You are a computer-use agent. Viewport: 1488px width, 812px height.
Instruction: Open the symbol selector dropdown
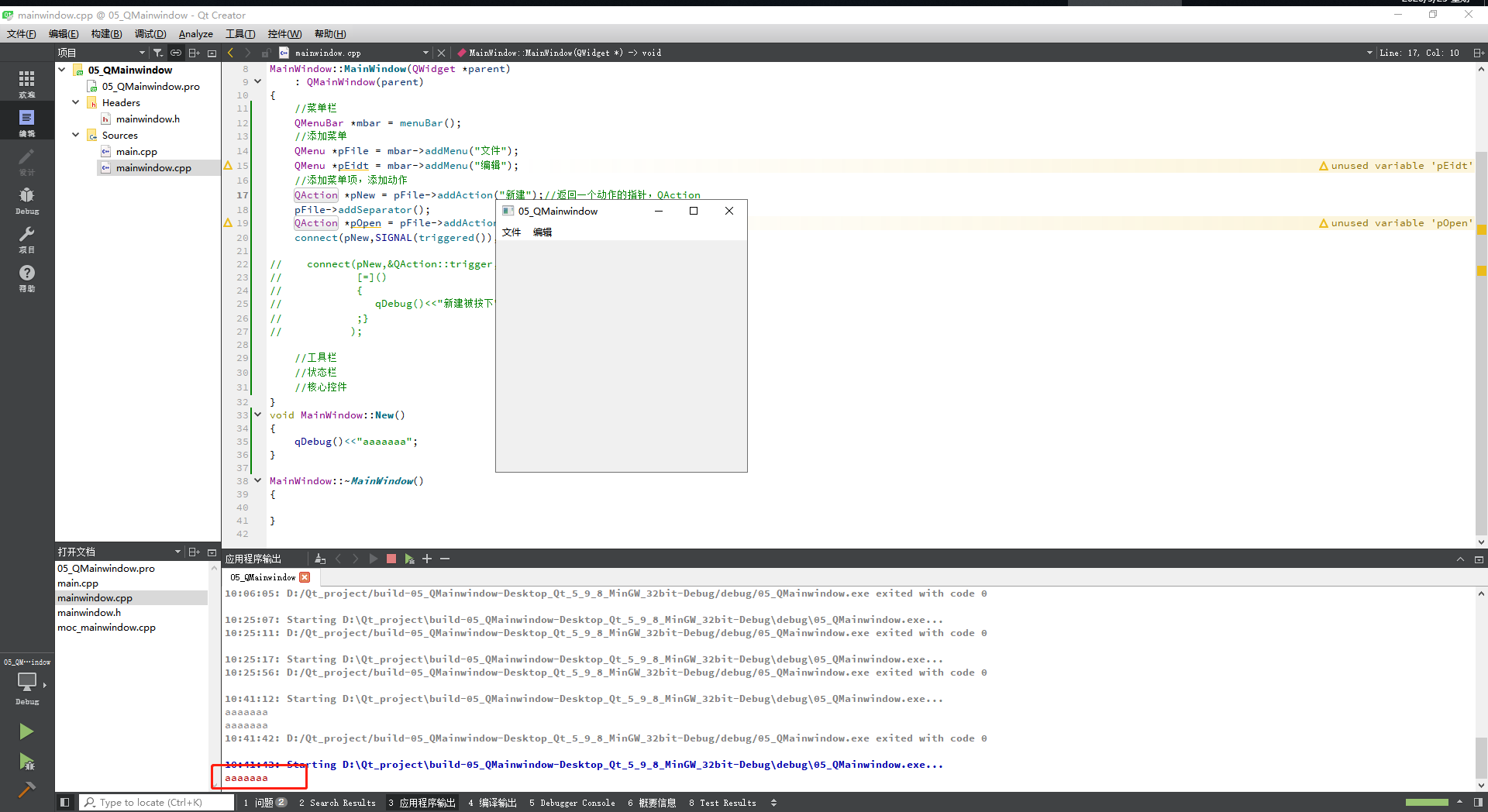click(1369, 53)
